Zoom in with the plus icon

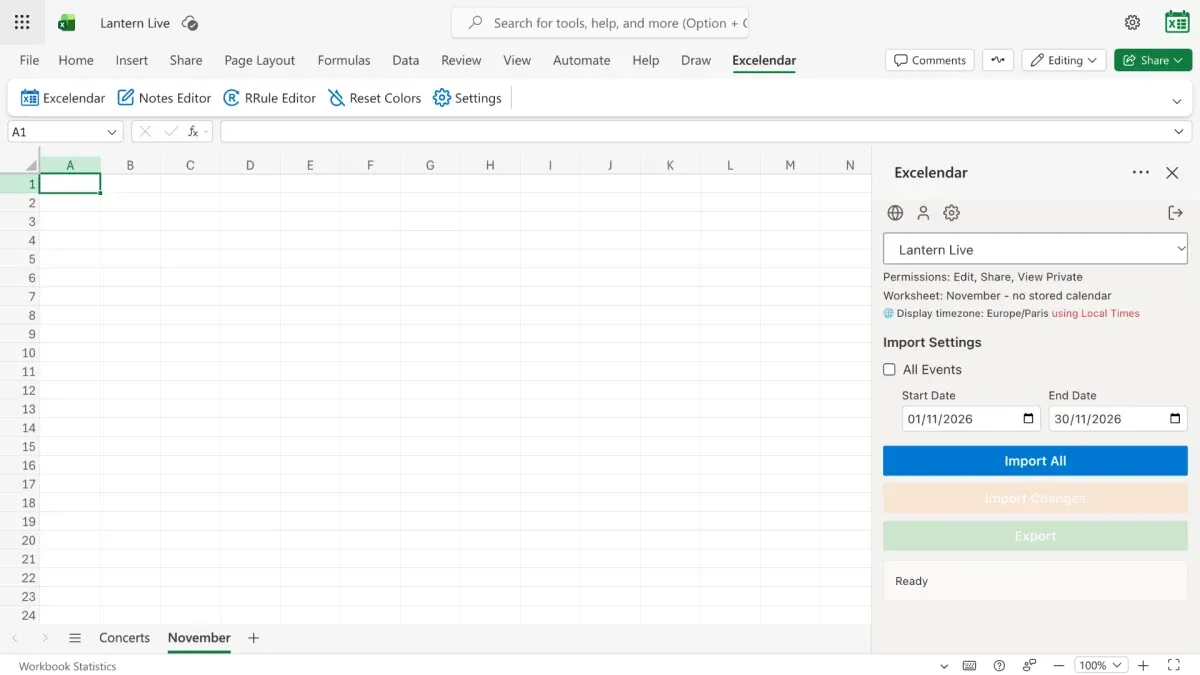pos(1144,665)
